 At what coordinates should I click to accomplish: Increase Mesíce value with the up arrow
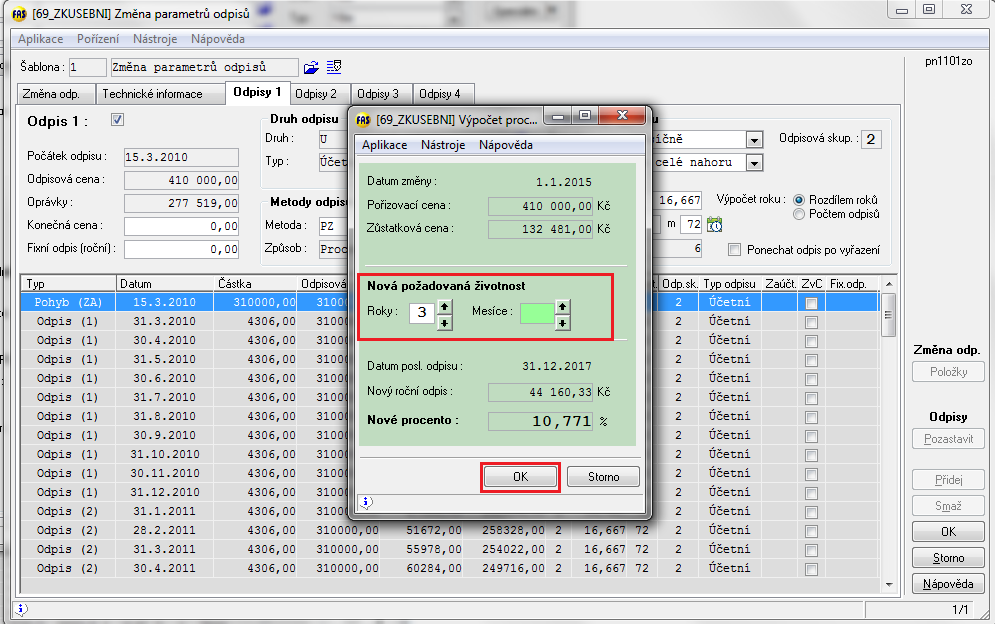[x=563, y=306]
